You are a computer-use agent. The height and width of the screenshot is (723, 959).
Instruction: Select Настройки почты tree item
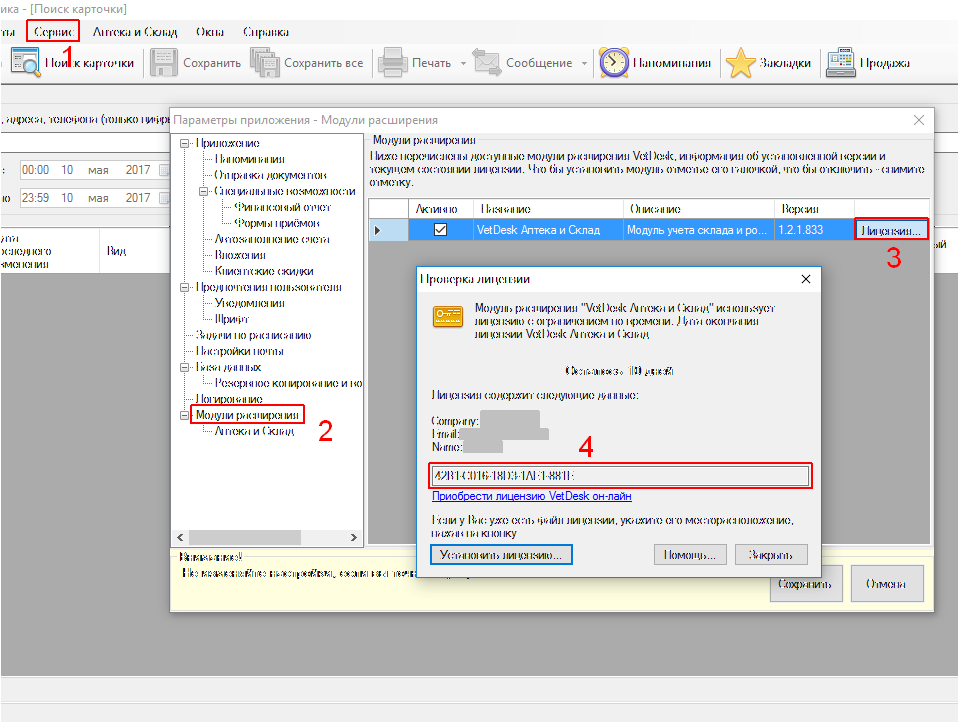tap(240, 351)
